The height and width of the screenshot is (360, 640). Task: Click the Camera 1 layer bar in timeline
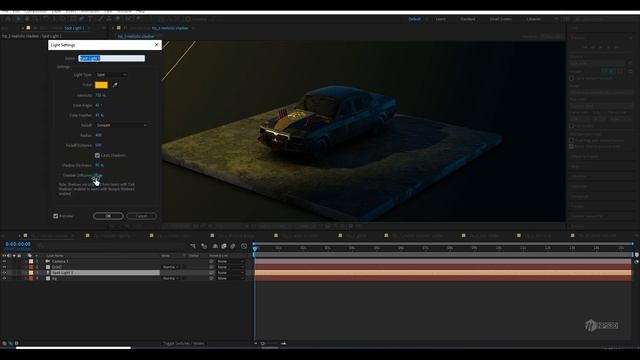coord(443,261)
